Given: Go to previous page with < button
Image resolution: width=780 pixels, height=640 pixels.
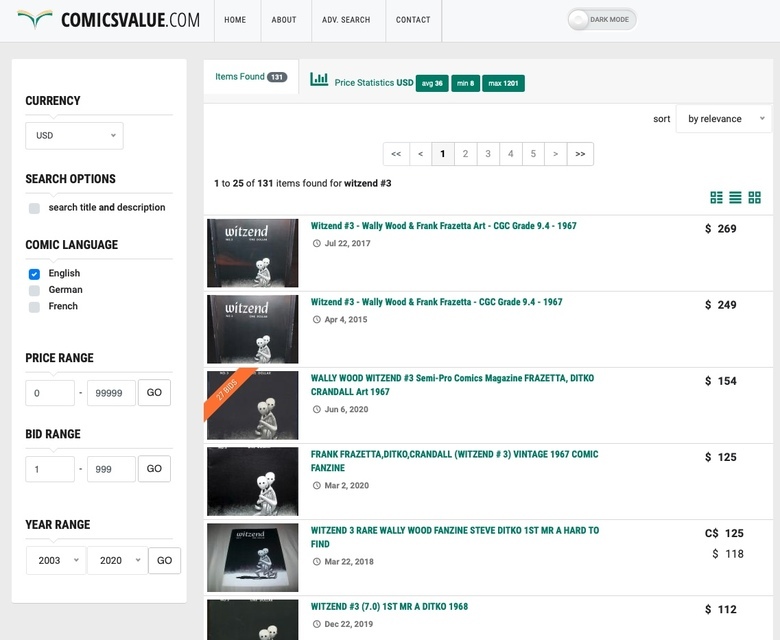Looking at the screenshot, I should [420, 154].
